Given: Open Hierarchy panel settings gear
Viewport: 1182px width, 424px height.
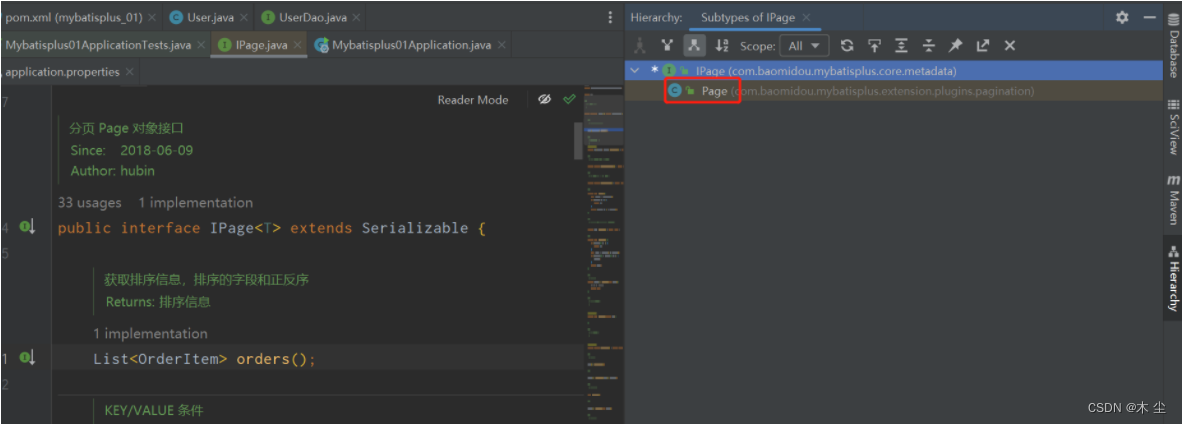Looking at the screenshot, I should [1122, 17].
